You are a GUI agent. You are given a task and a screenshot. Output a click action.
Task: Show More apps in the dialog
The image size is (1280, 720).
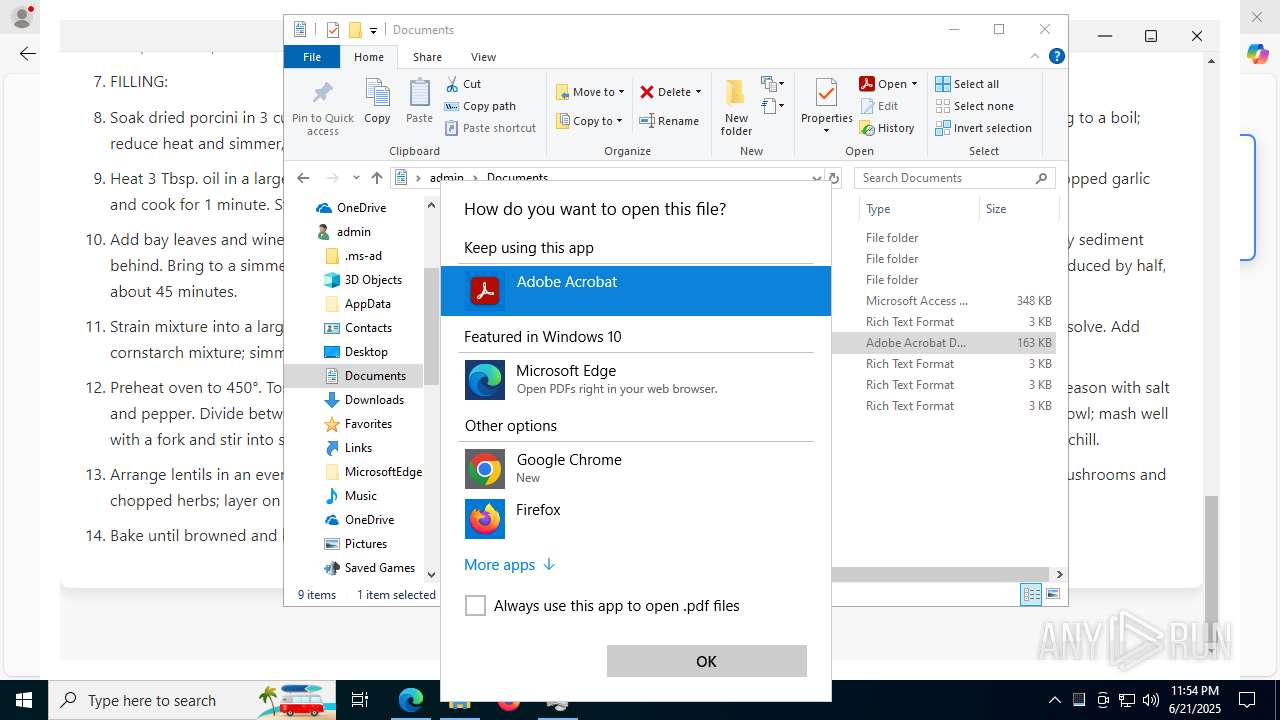pos(509,565)
